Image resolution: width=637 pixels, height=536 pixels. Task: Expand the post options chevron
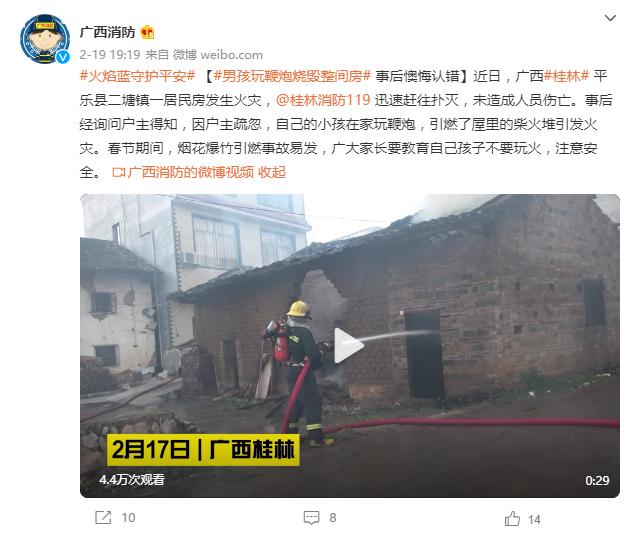pyautogui.click(x=610, y=18)
